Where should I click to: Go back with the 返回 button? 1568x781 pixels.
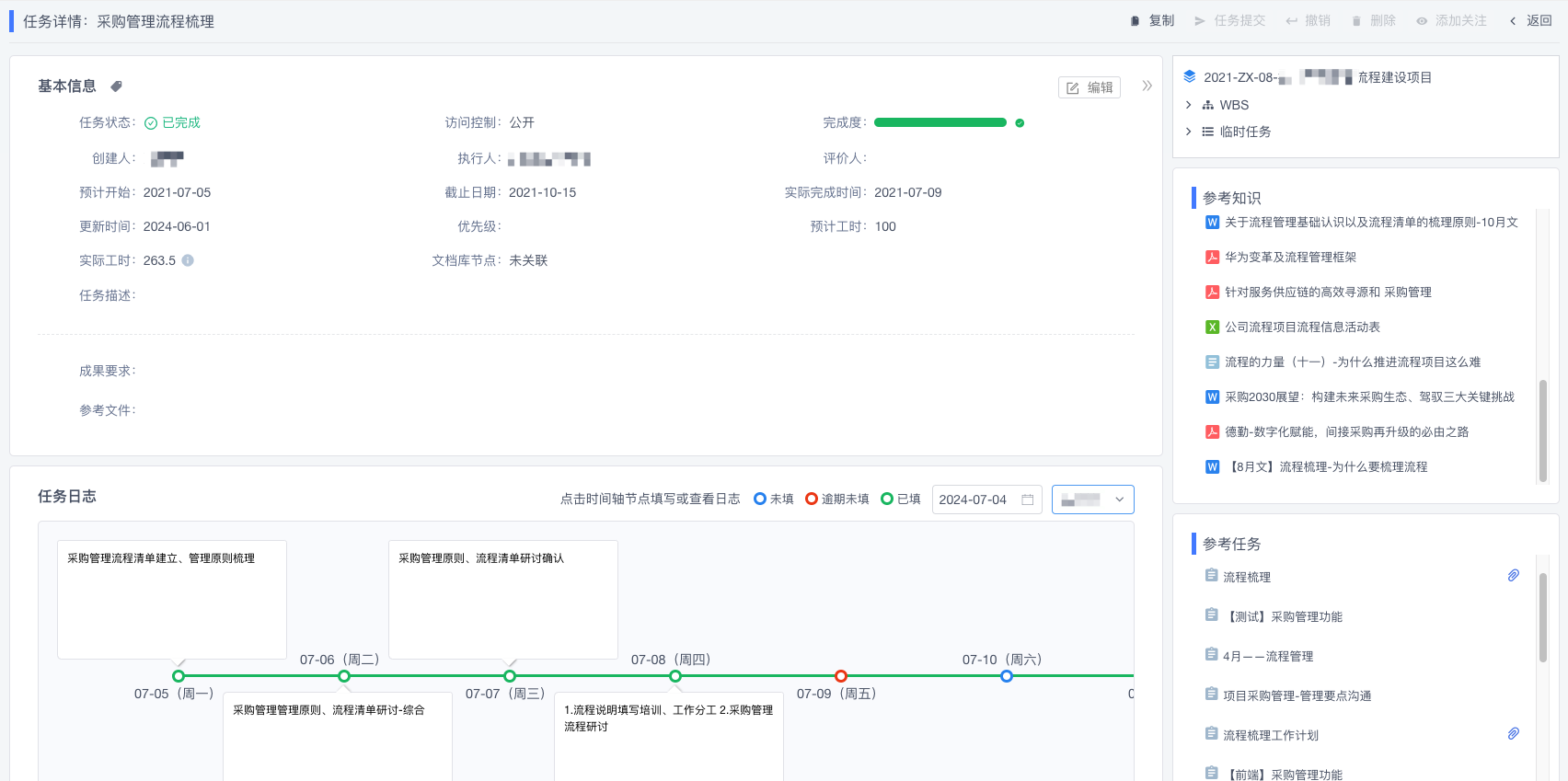(x=1530, y=20)
